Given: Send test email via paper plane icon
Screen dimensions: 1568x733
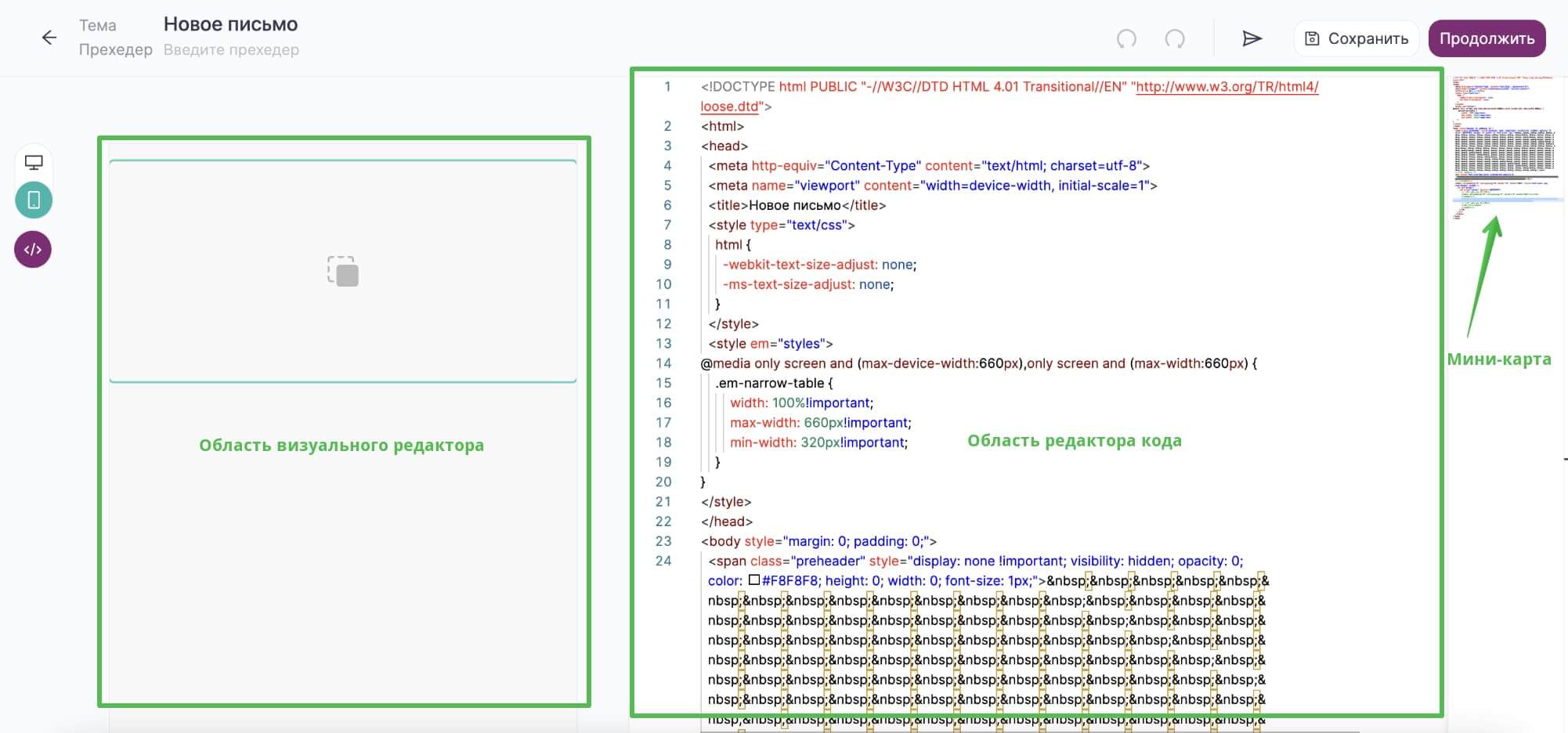Looking at the screenshot, I should [x=1252, y=38].
